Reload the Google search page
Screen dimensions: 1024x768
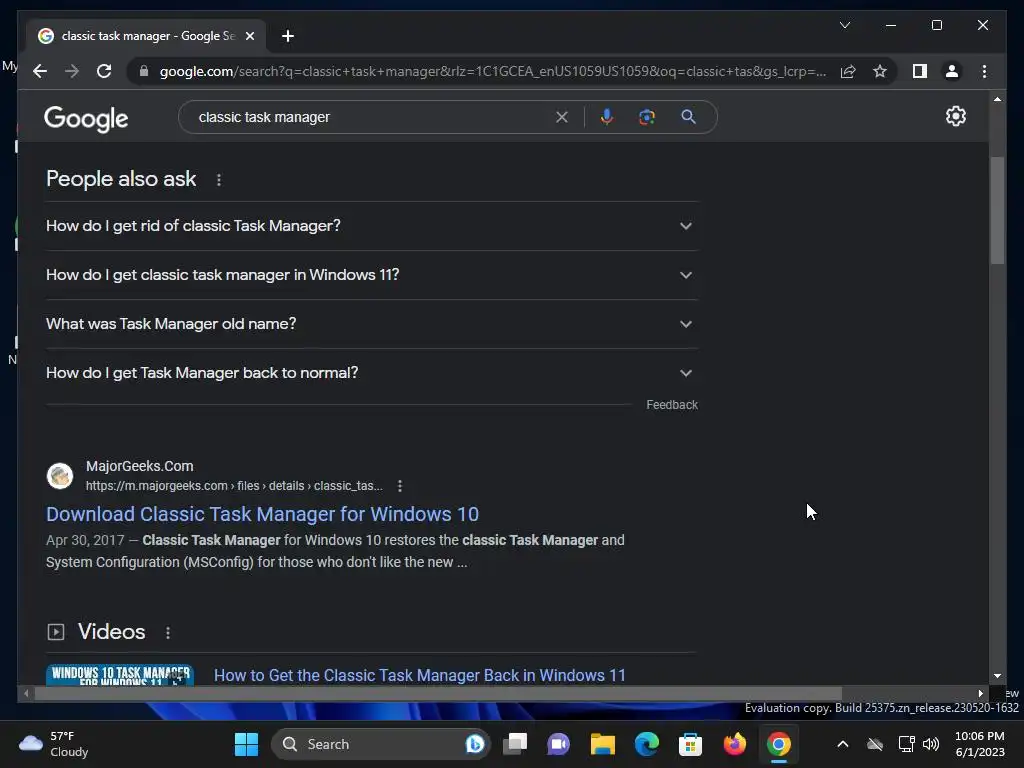pyautogui.click(x=104, y=71)
